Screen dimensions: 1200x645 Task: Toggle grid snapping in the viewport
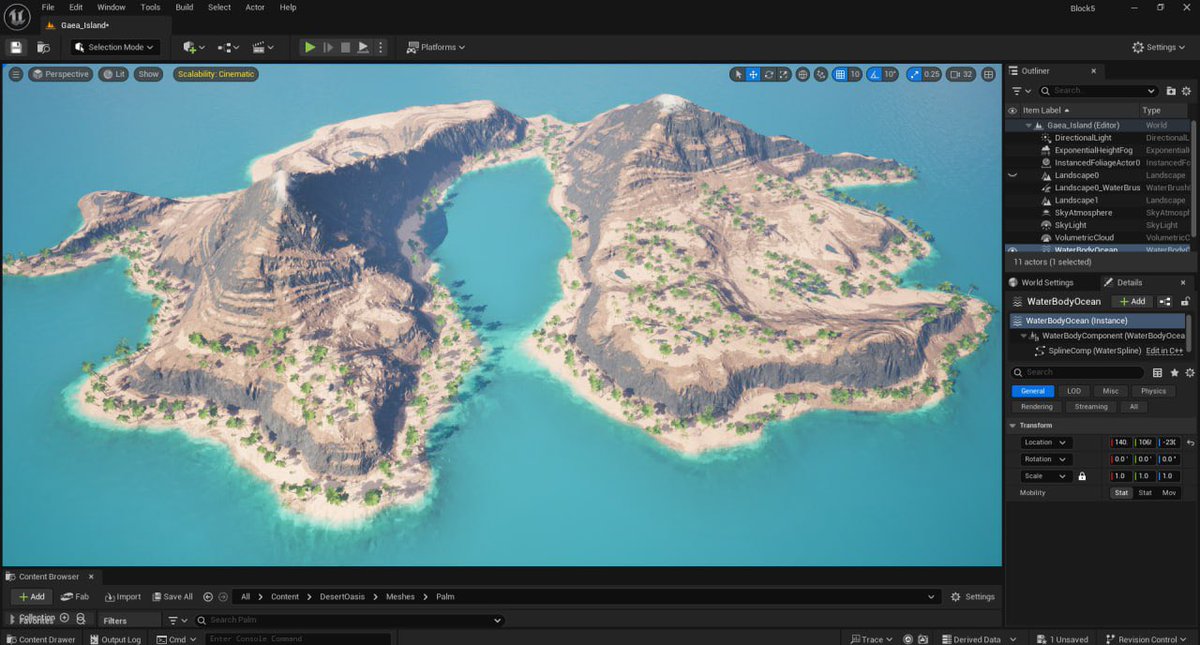839,74
